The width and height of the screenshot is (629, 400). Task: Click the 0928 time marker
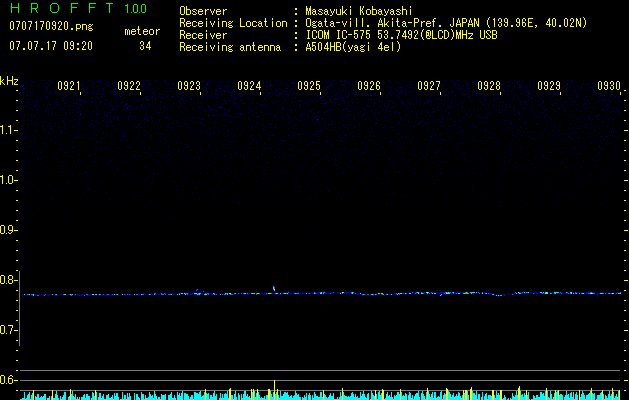coord(489,86)
